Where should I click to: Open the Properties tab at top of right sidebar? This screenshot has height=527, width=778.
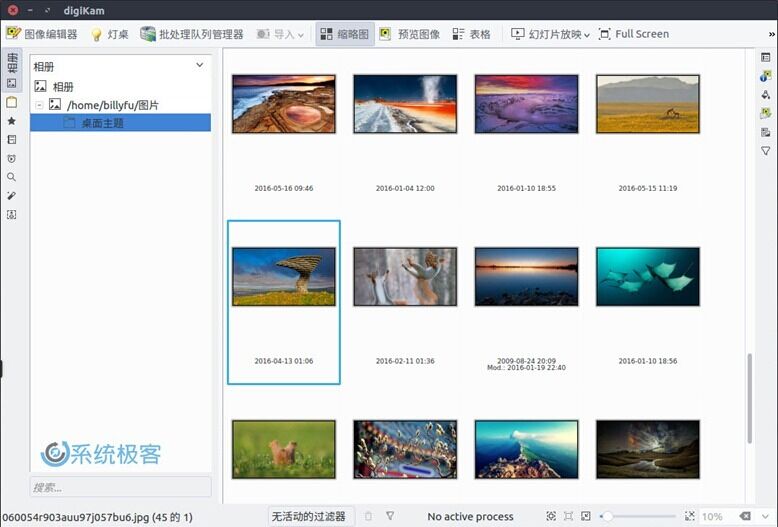tap(766, 58)
